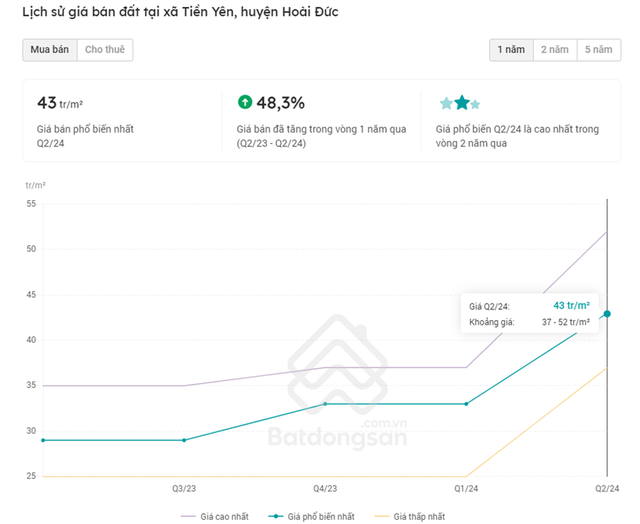Switch to the Cho thuê tab
This screenshot has width=640, height=524.
coord(104,50)
